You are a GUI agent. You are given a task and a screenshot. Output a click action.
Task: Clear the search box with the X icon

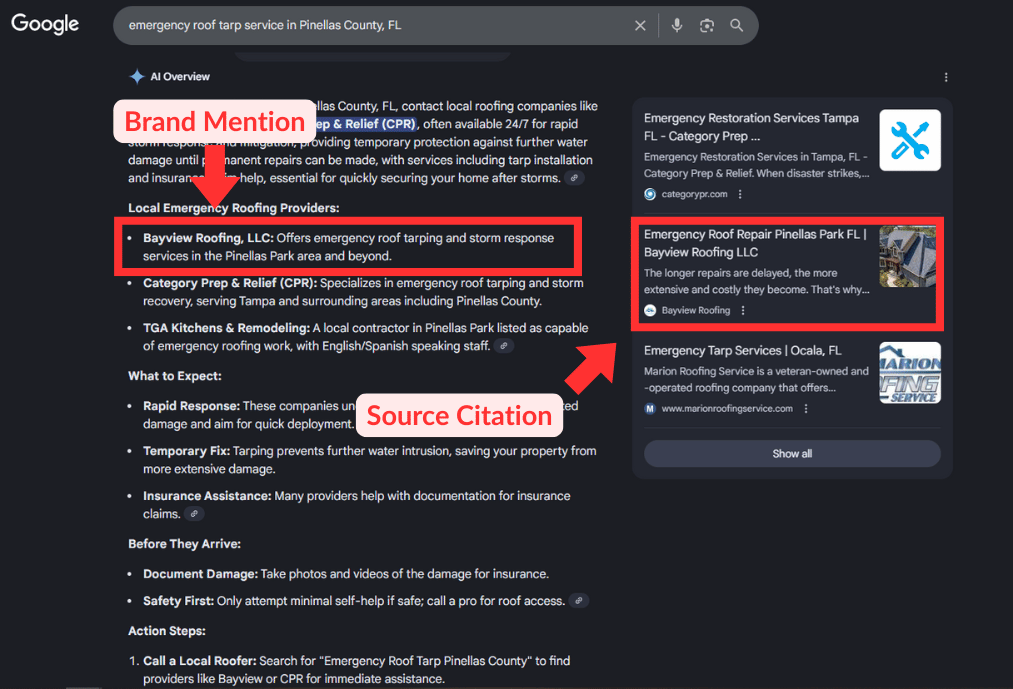tap(640, 25)
